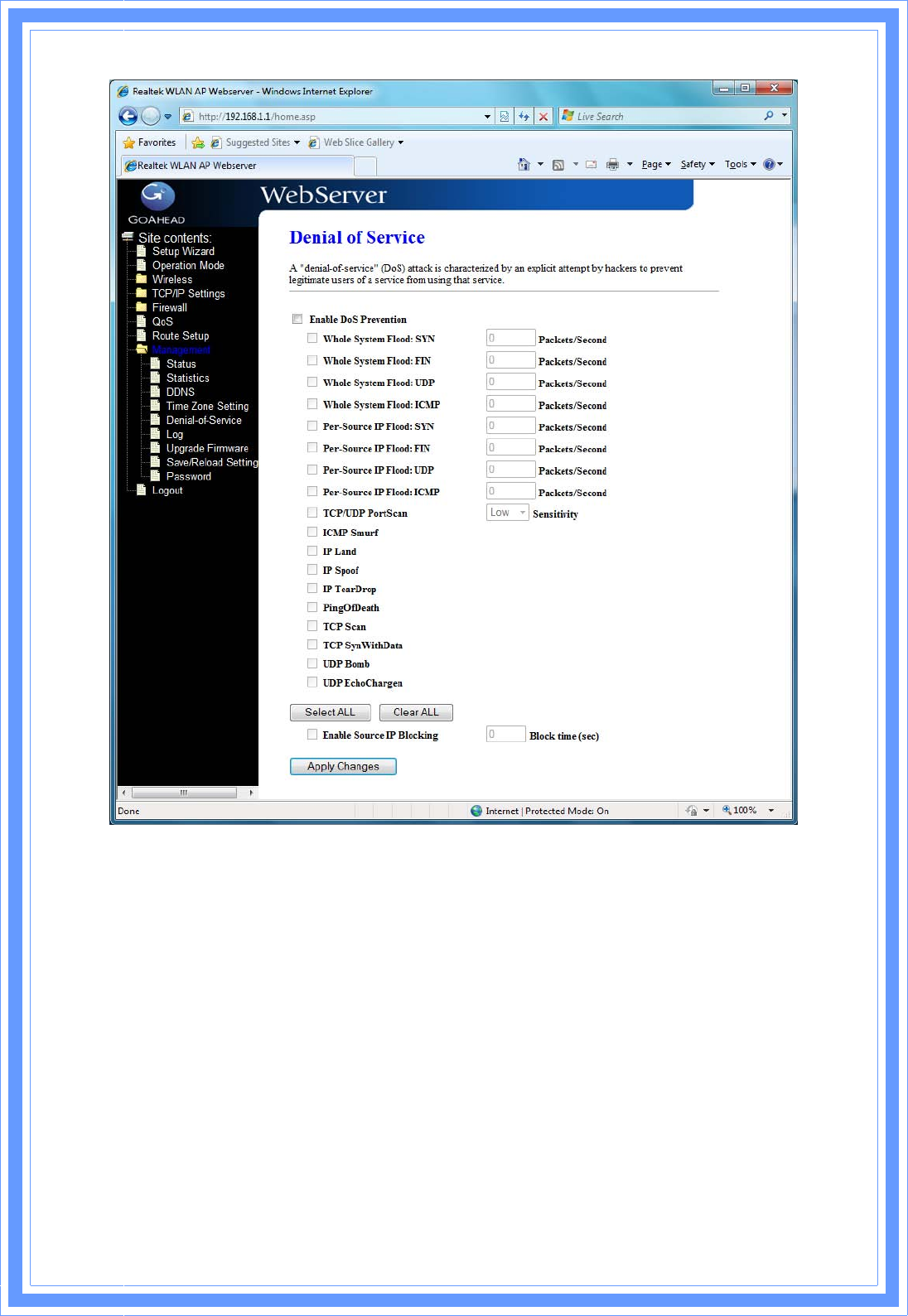Click the zoom magnifier icon in status bar
908x1316 pixels.
tap(727, 810)
